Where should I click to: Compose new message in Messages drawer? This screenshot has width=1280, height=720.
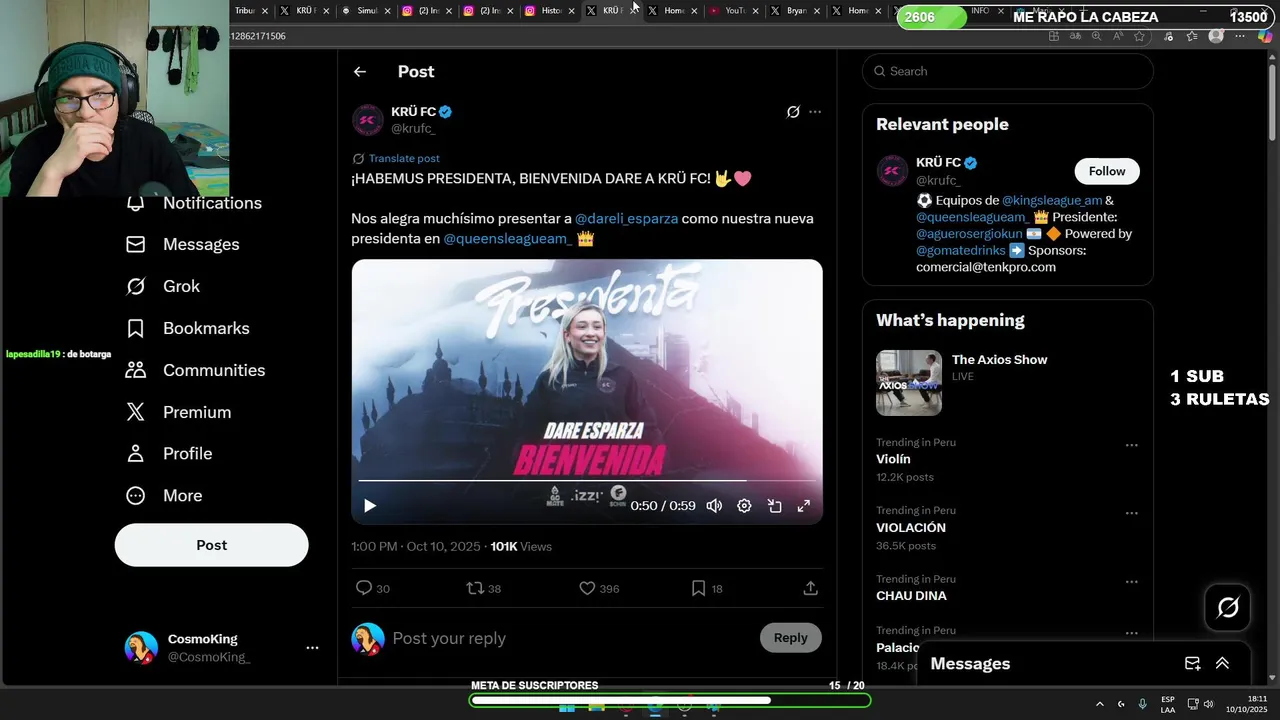[1192, 664]
